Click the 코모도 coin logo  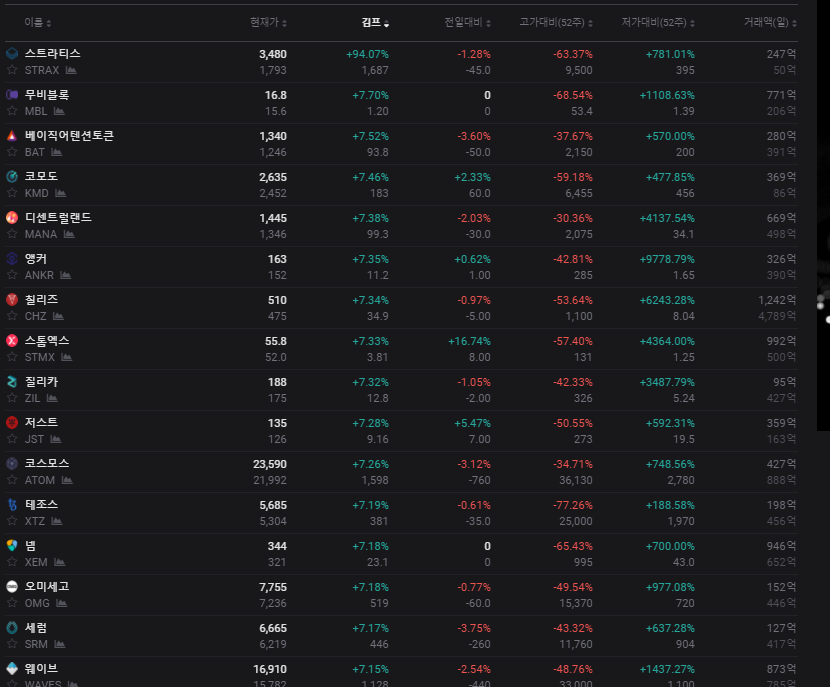12,177
